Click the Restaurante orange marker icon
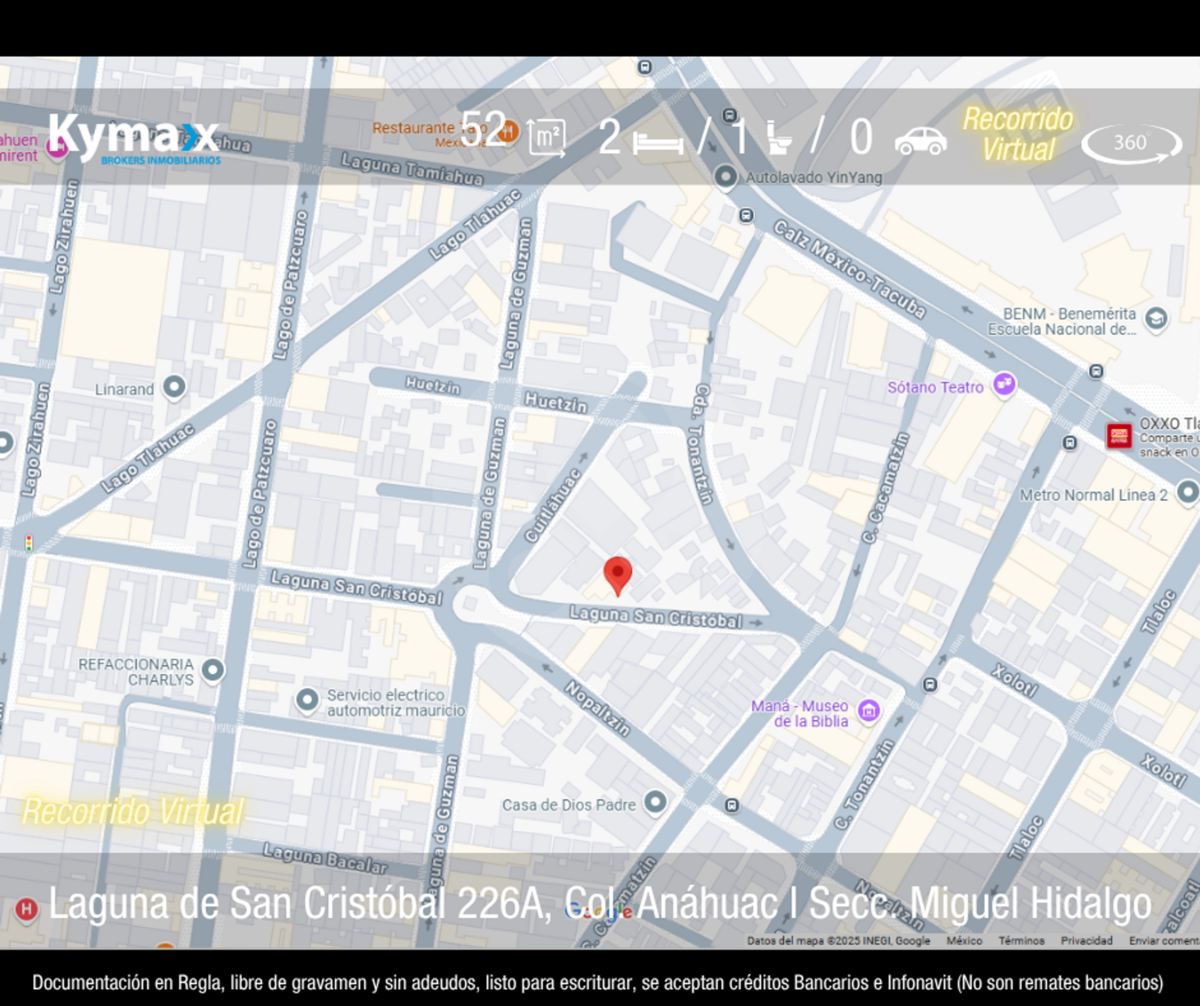Viewport: 1200px width, 1006px height. tap(508, 130)
